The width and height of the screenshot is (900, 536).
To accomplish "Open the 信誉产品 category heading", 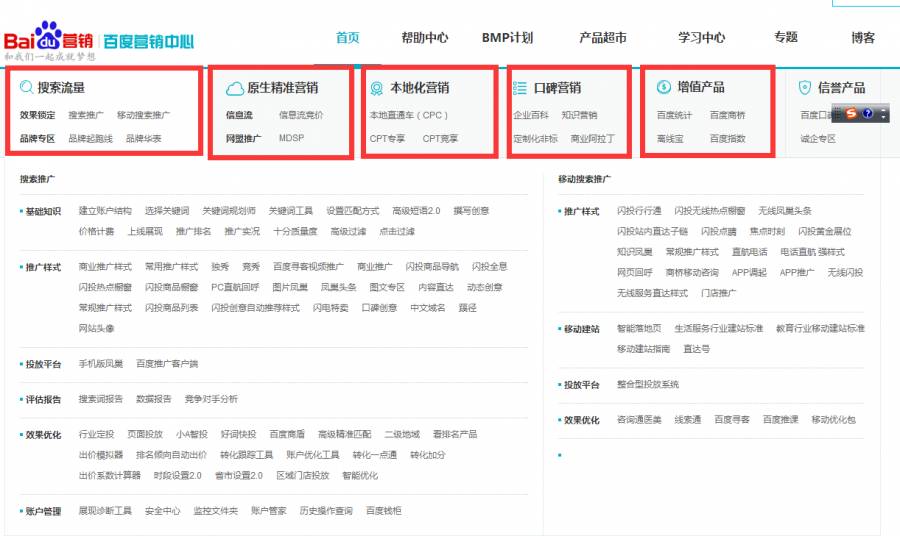I will click(x=841, y=88).
